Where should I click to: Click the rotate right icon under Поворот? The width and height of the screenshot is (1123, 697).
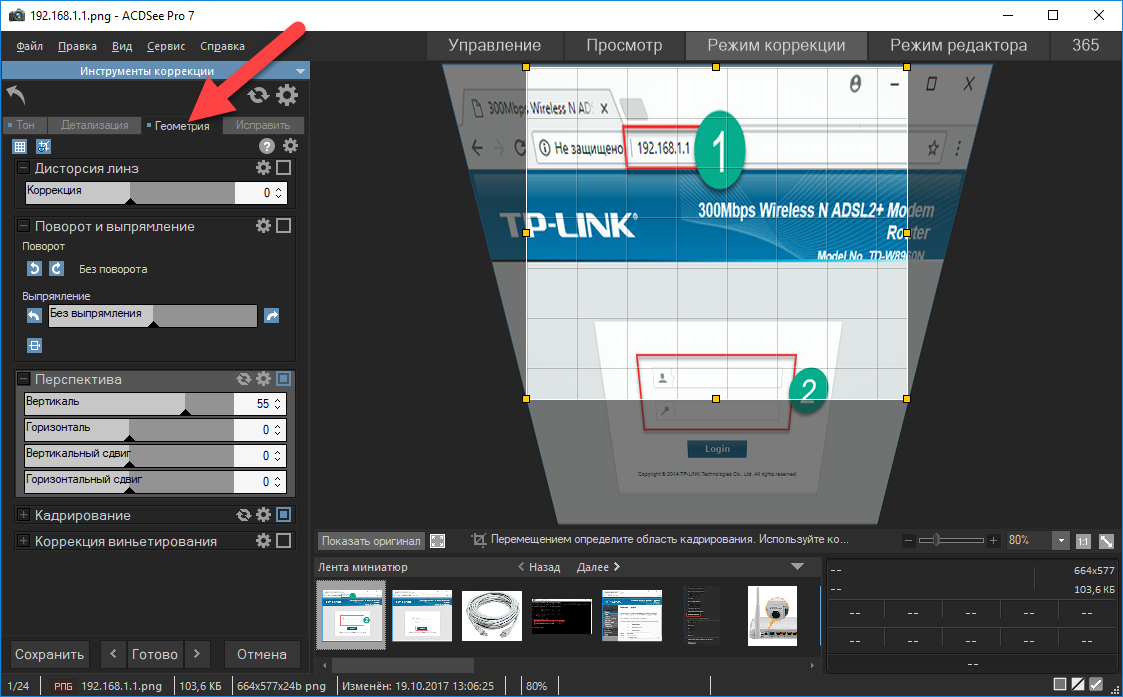coord(57,269)
